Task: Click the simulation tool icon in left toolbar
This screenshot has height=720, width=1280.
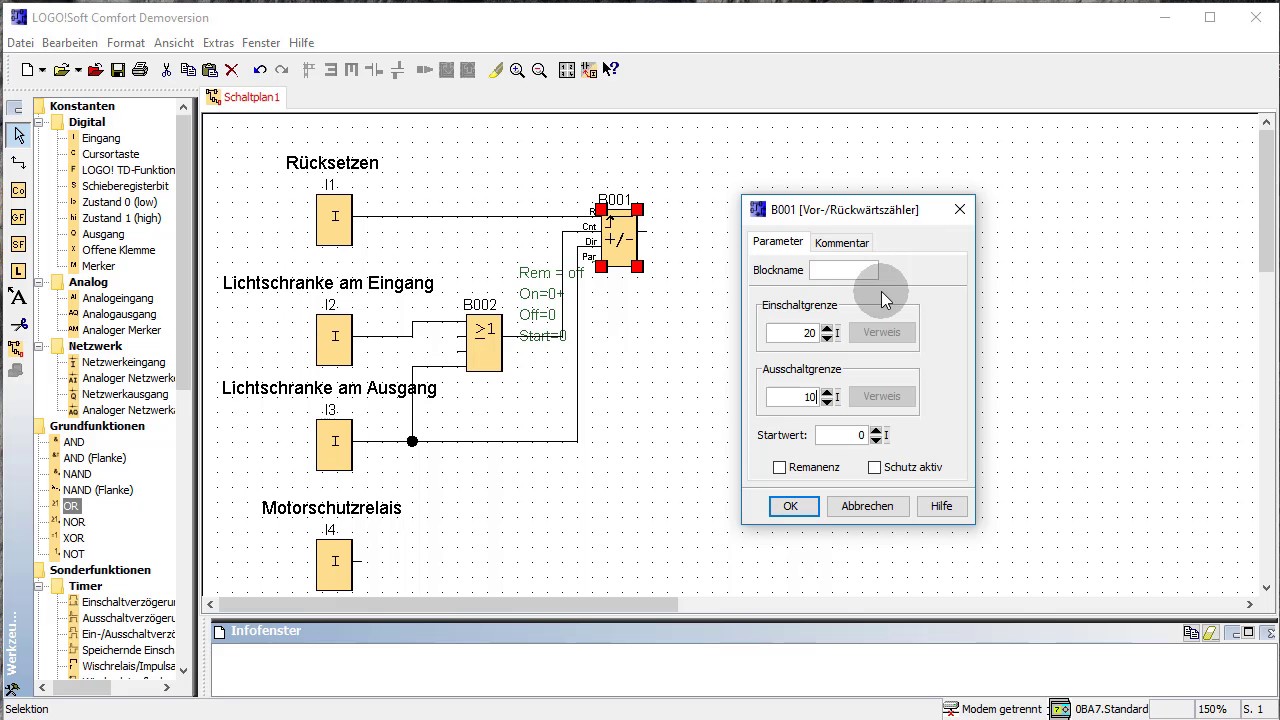Action: pos(16,349)
